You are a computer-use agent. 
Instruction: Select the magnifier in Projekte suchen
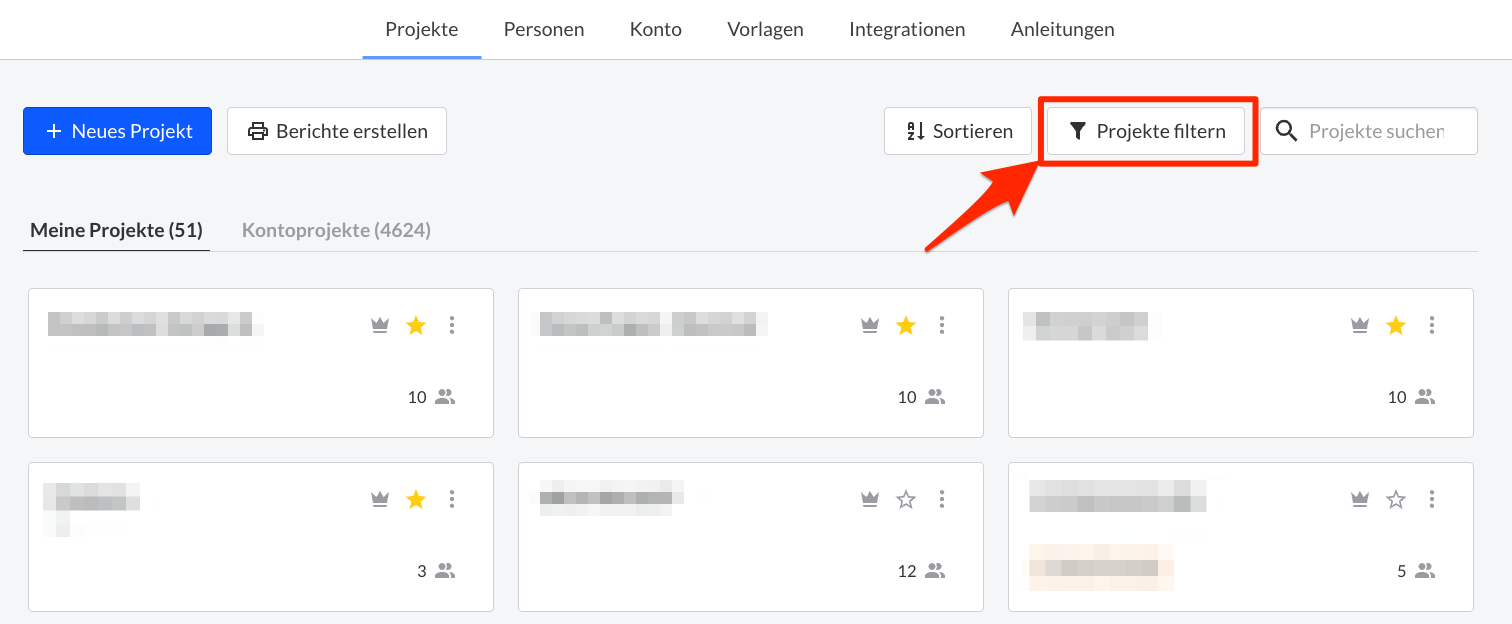pos(1287,130)
